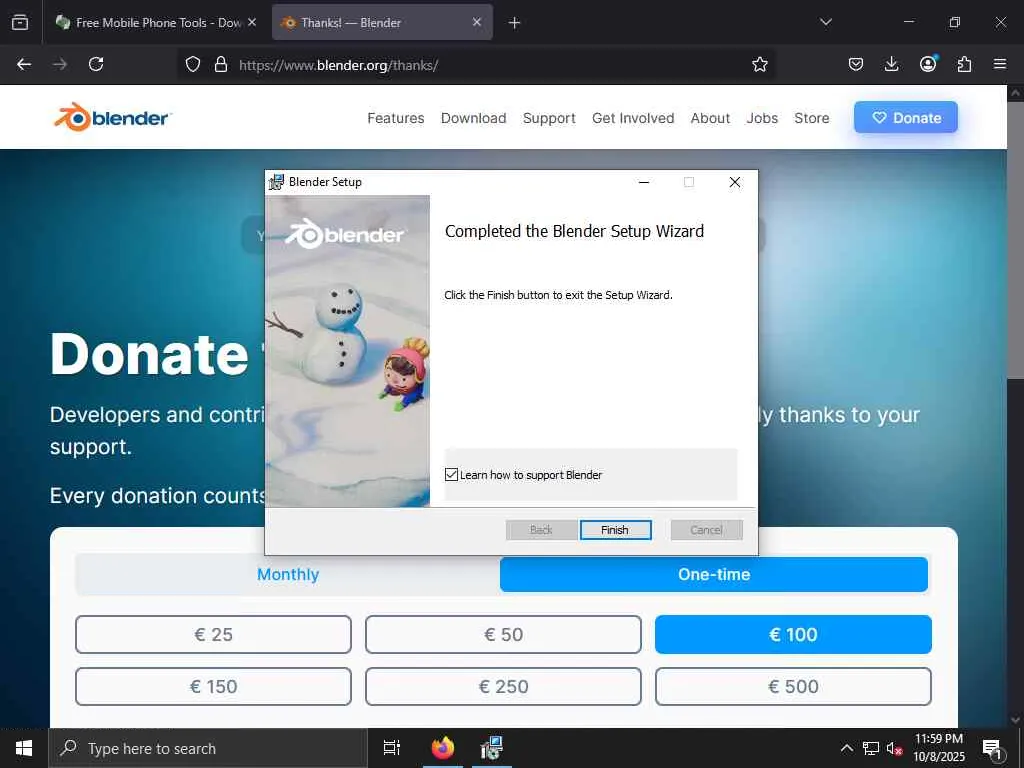This screenshot has width=1024, height=768.
Task: Open a new browser tab
Action: [x=515, y=23]
